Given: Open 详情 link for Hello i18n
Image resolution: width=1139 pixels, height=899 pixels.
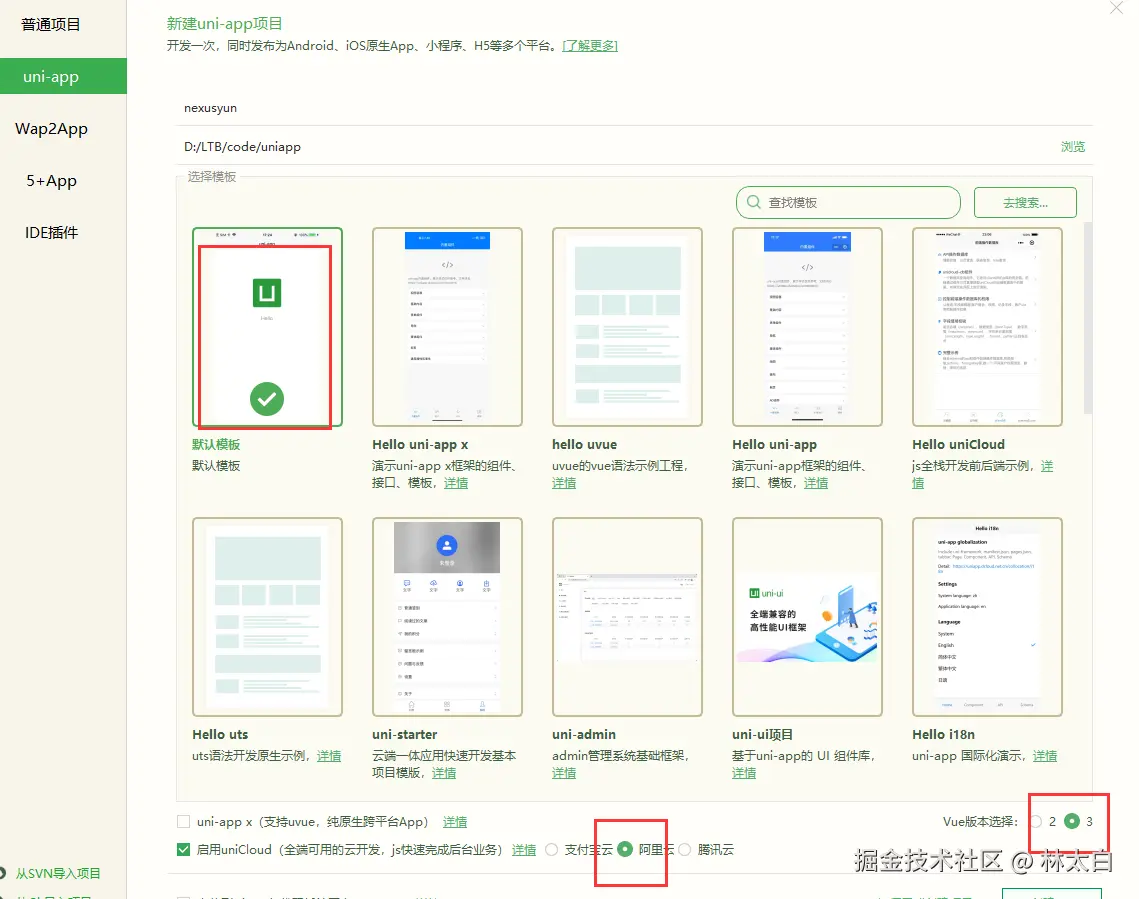Looking at the screenshot, I should pyautogui.click(x=1045, y=756).
